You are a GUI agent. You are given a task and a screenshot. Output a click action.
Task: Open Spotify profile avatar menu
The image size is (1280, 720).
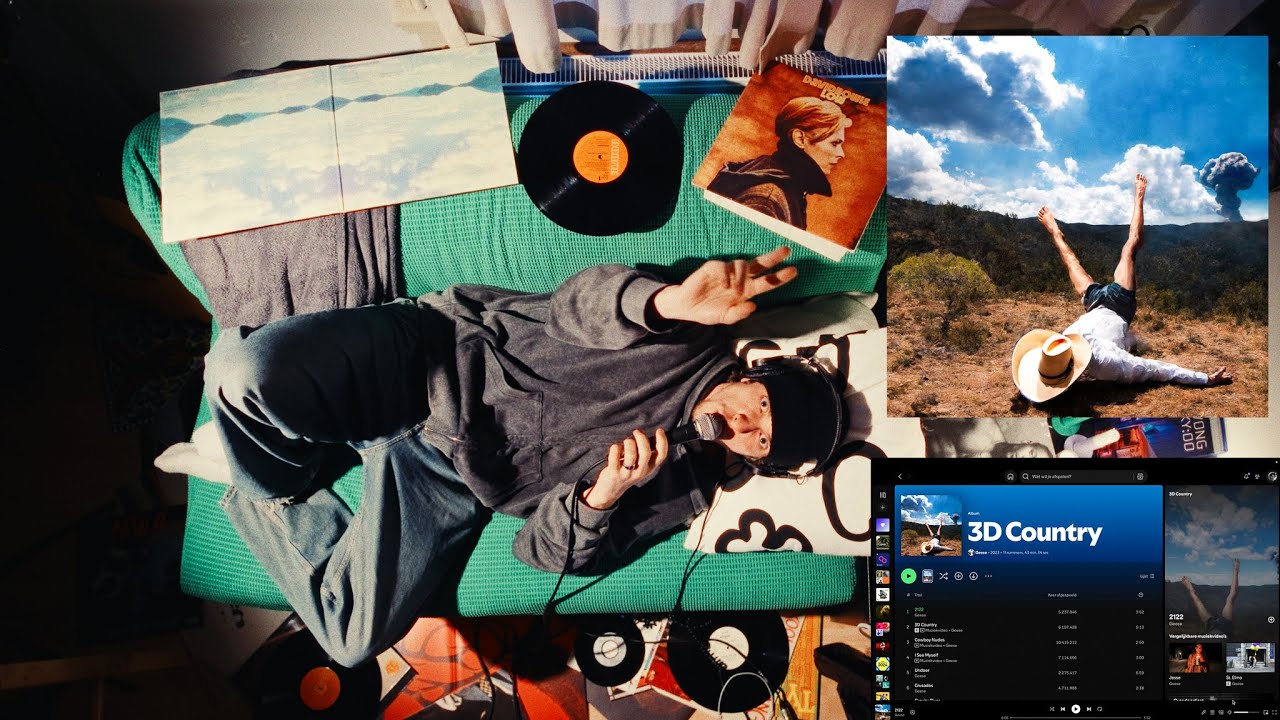(1272, 476)
